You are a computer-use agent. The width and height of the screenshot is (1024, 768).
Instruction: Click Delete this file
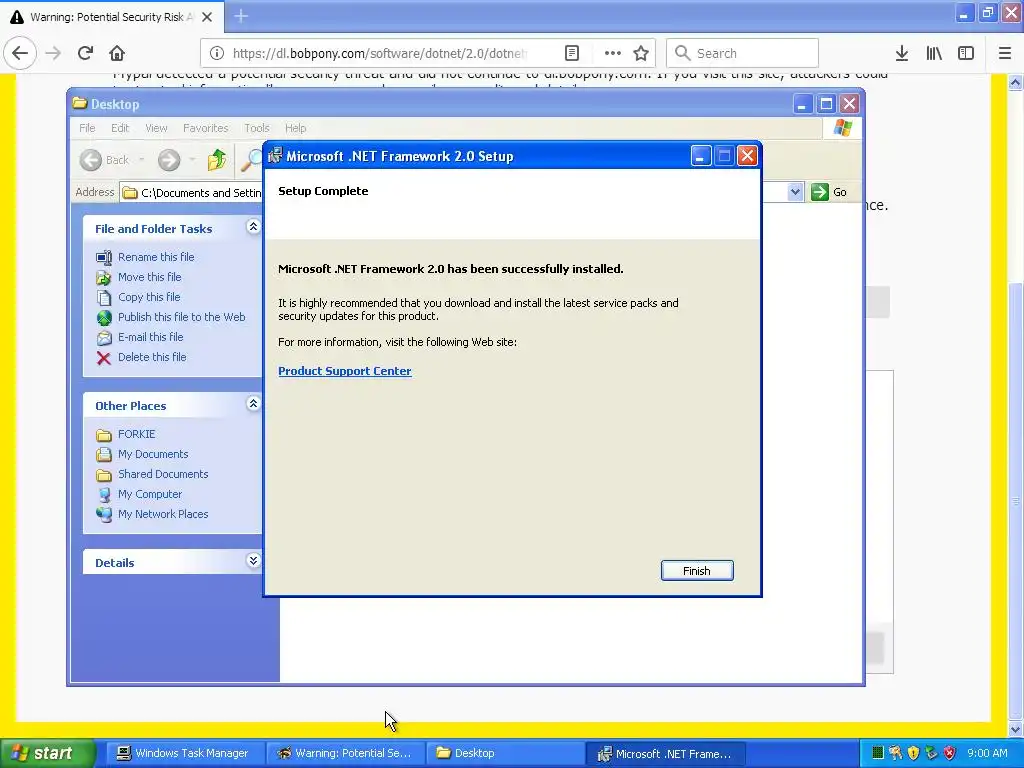152,357
